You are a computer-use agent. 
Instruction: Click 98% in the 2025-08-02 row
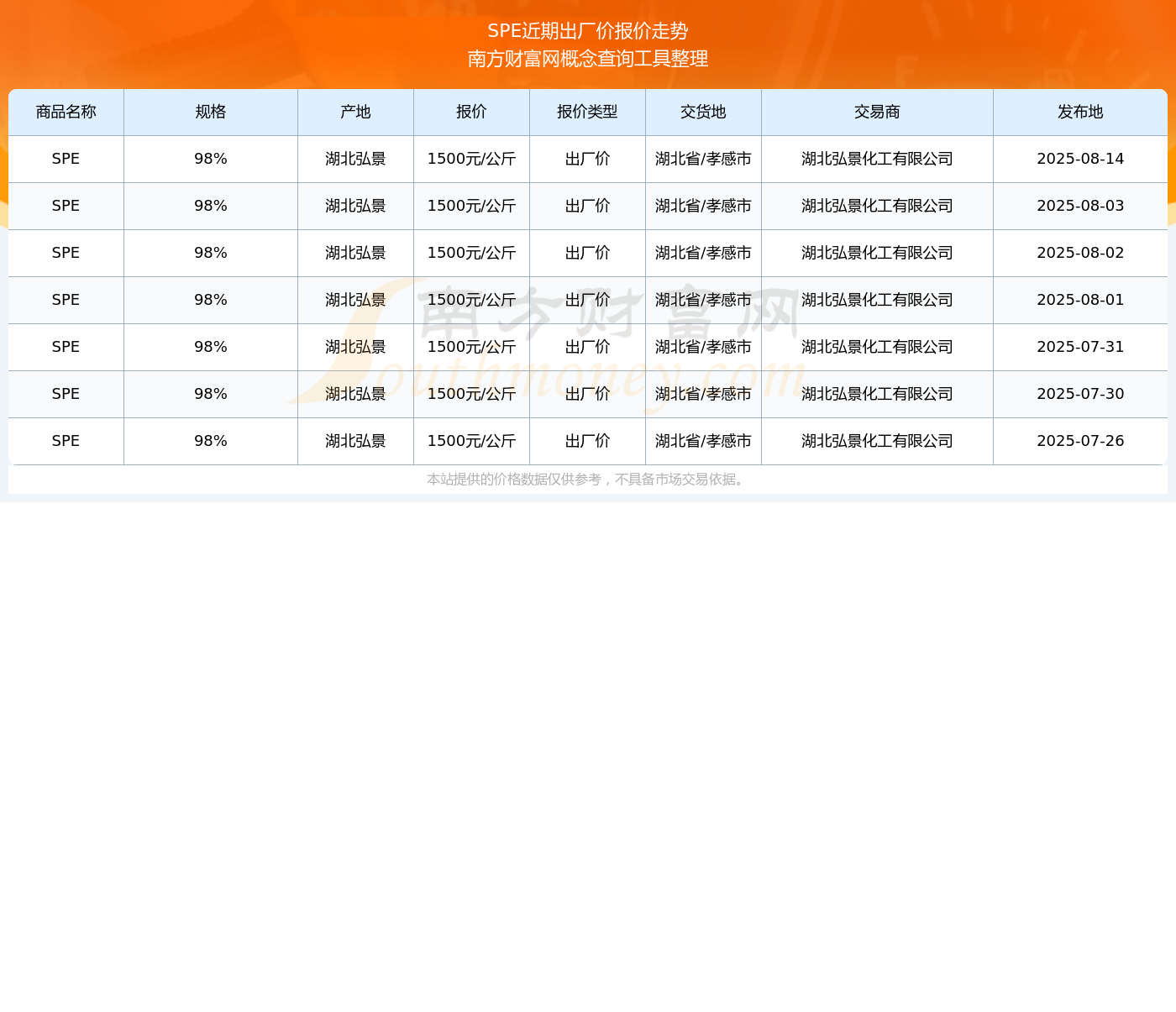point(211,253)
